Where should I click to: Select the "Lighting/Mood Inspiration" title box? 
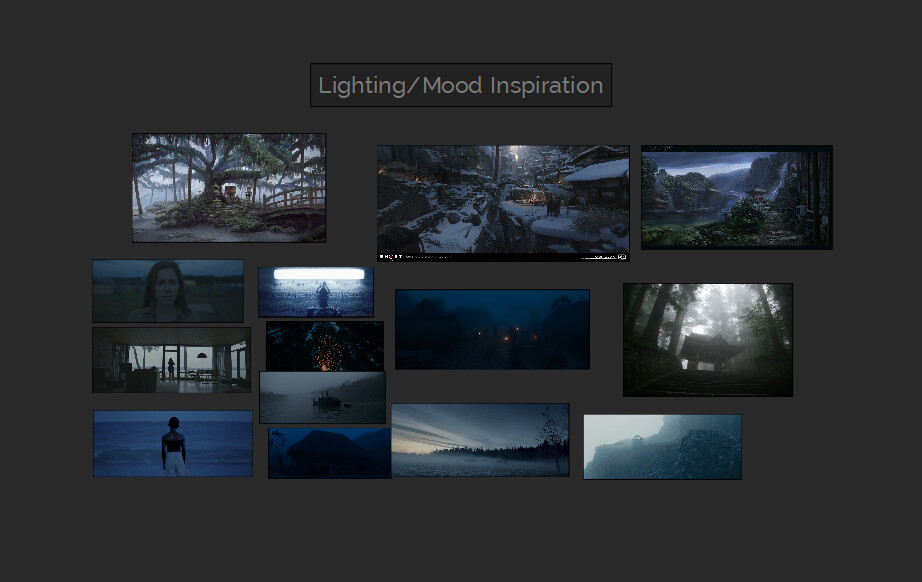461,85
